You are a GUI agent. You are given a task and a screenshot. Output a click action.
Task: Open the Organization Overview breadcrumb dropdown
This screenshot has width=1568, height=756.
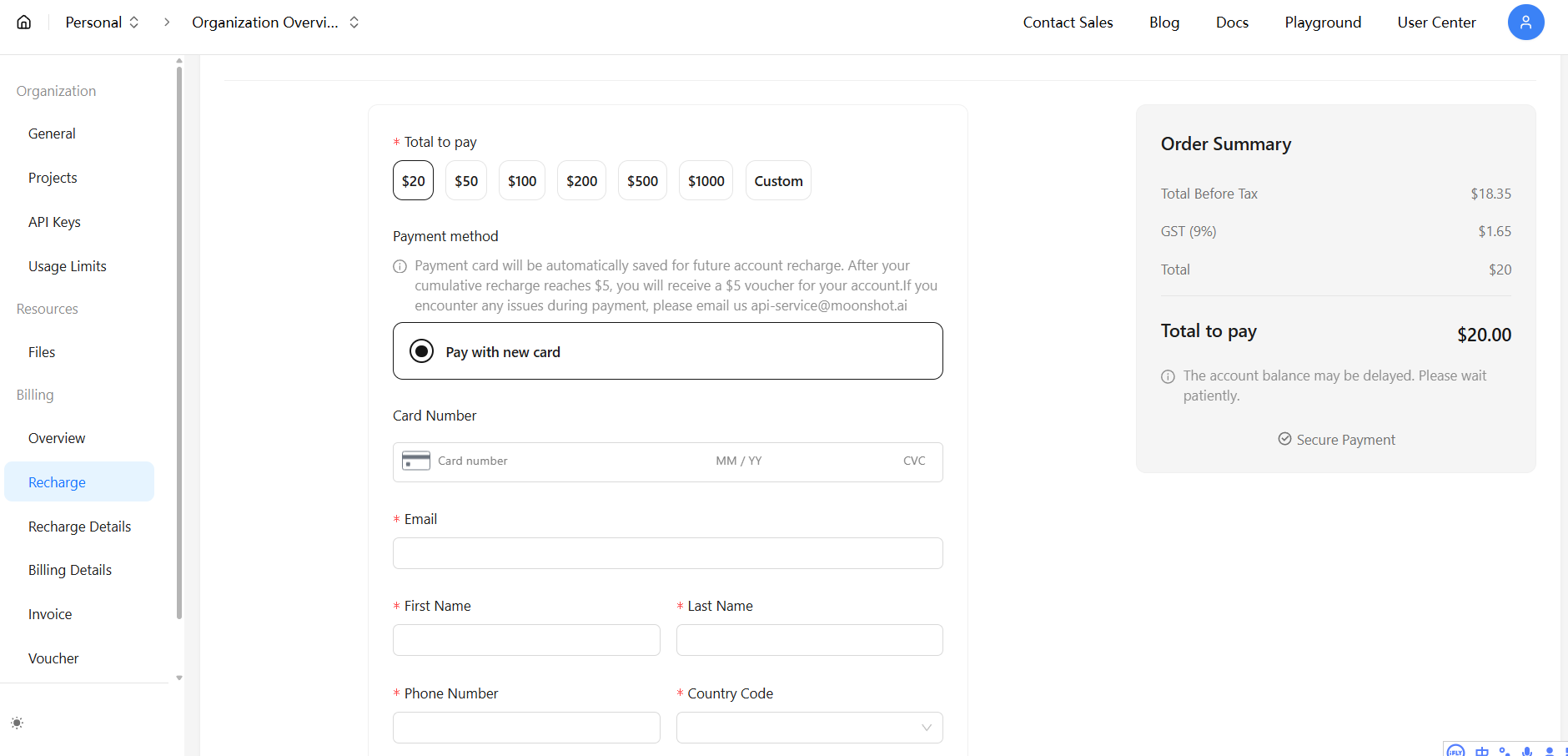(x=275, y=23)
